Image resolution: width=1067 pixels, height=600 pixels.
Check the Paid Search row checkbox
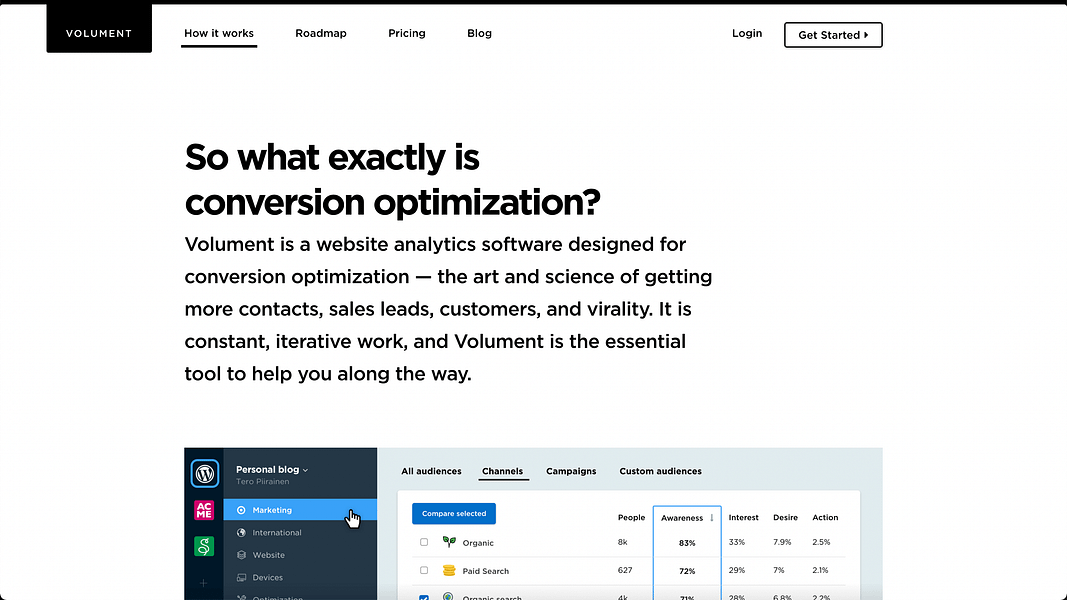click(424, 570)
